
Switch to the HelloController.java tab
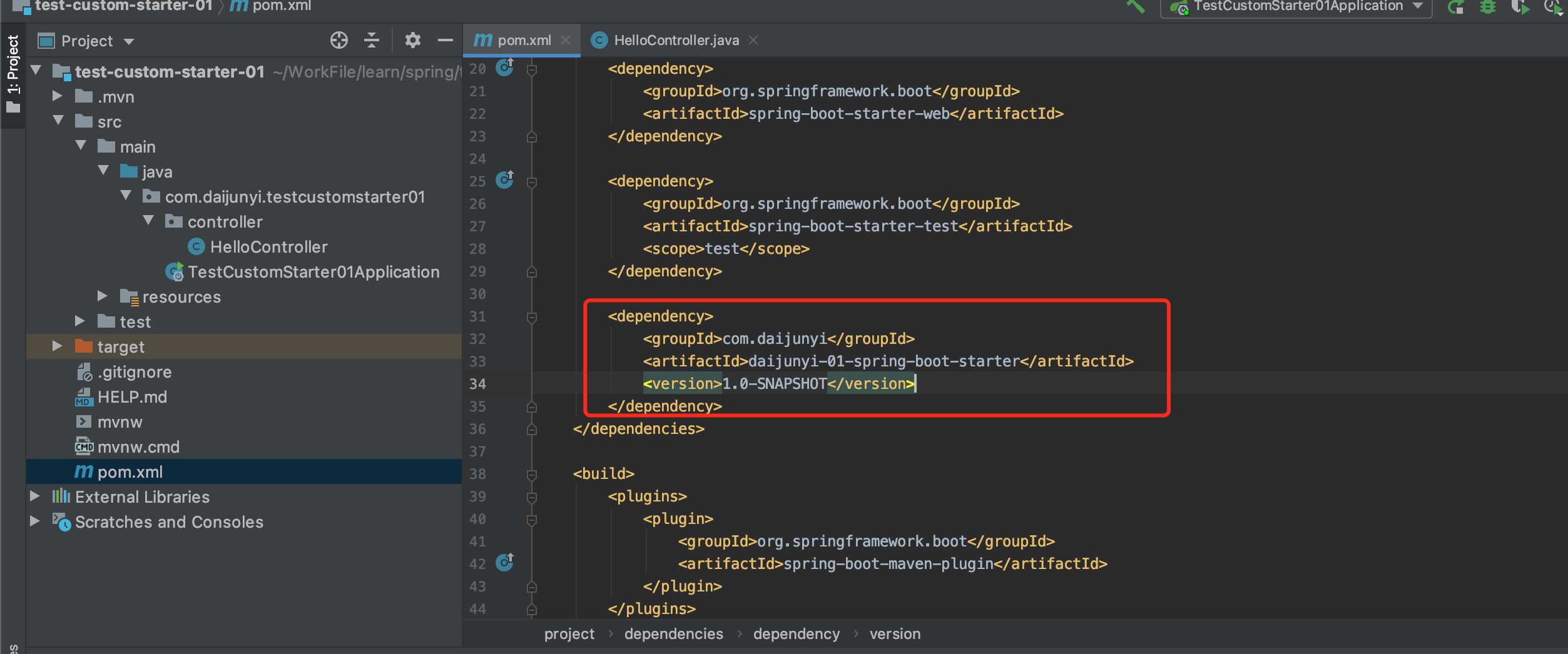point(675,41)
